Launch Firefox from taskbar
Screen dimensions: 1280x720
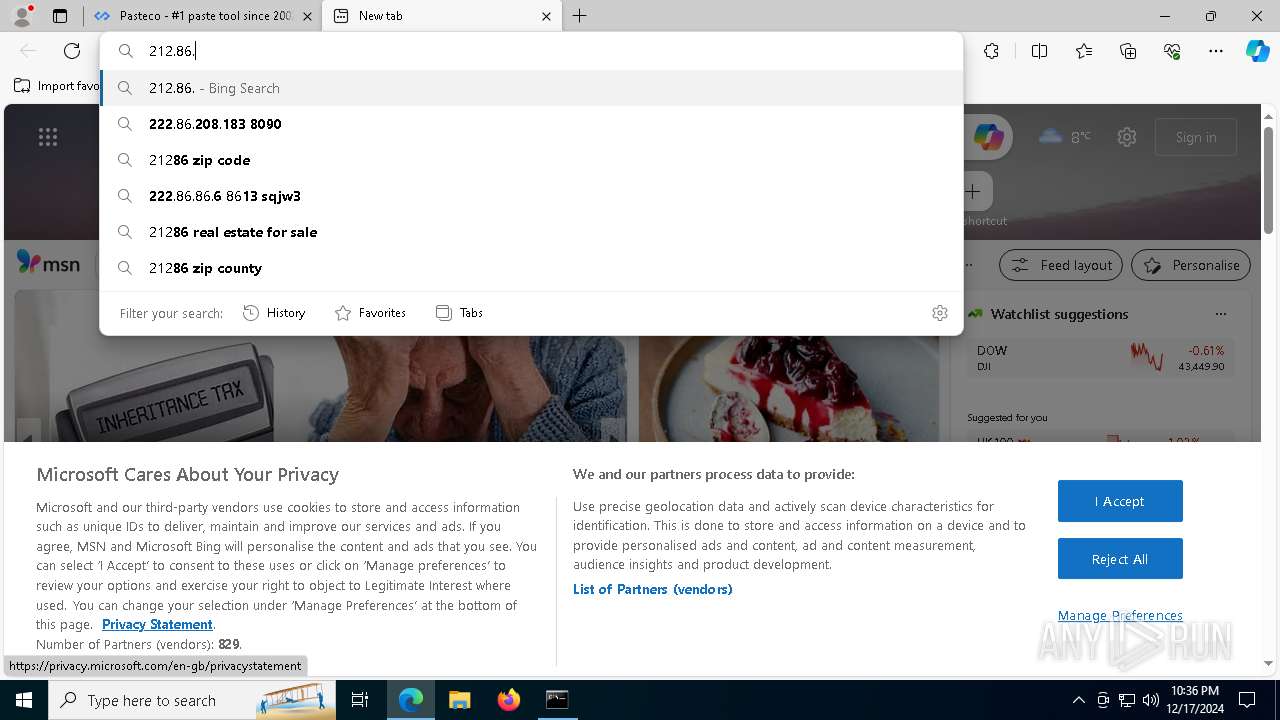coord(508,700)
